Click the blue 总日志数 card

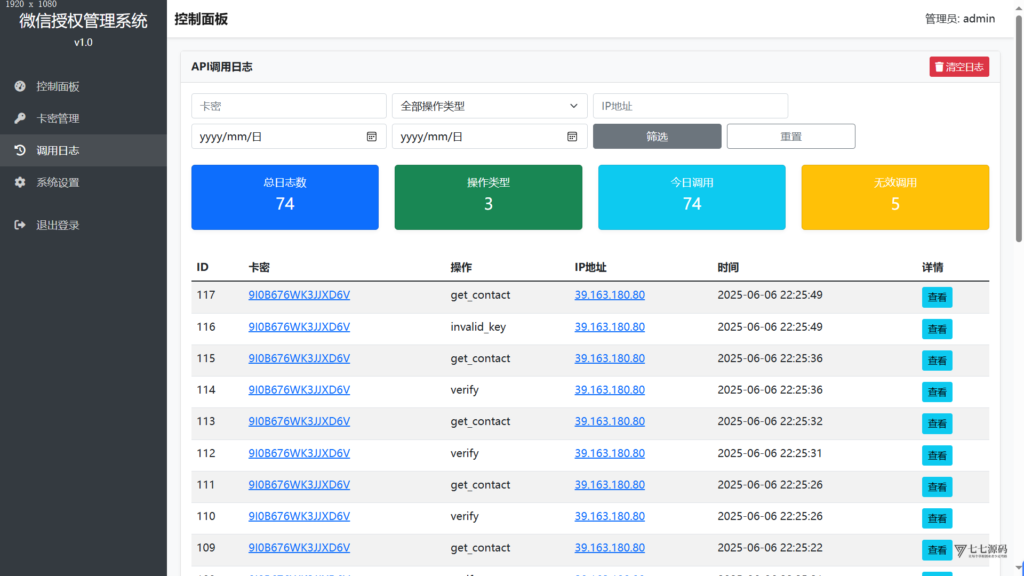pyautogui.click(x=285, y=197)
